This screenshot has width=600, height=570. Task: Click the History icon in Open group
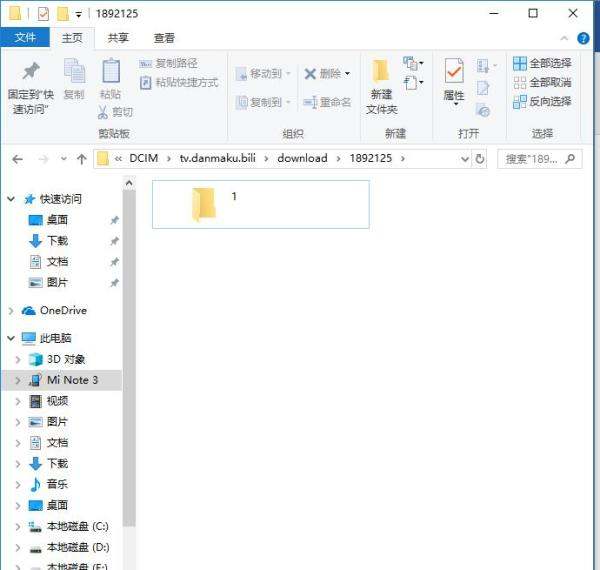click(x=483, y=111)
